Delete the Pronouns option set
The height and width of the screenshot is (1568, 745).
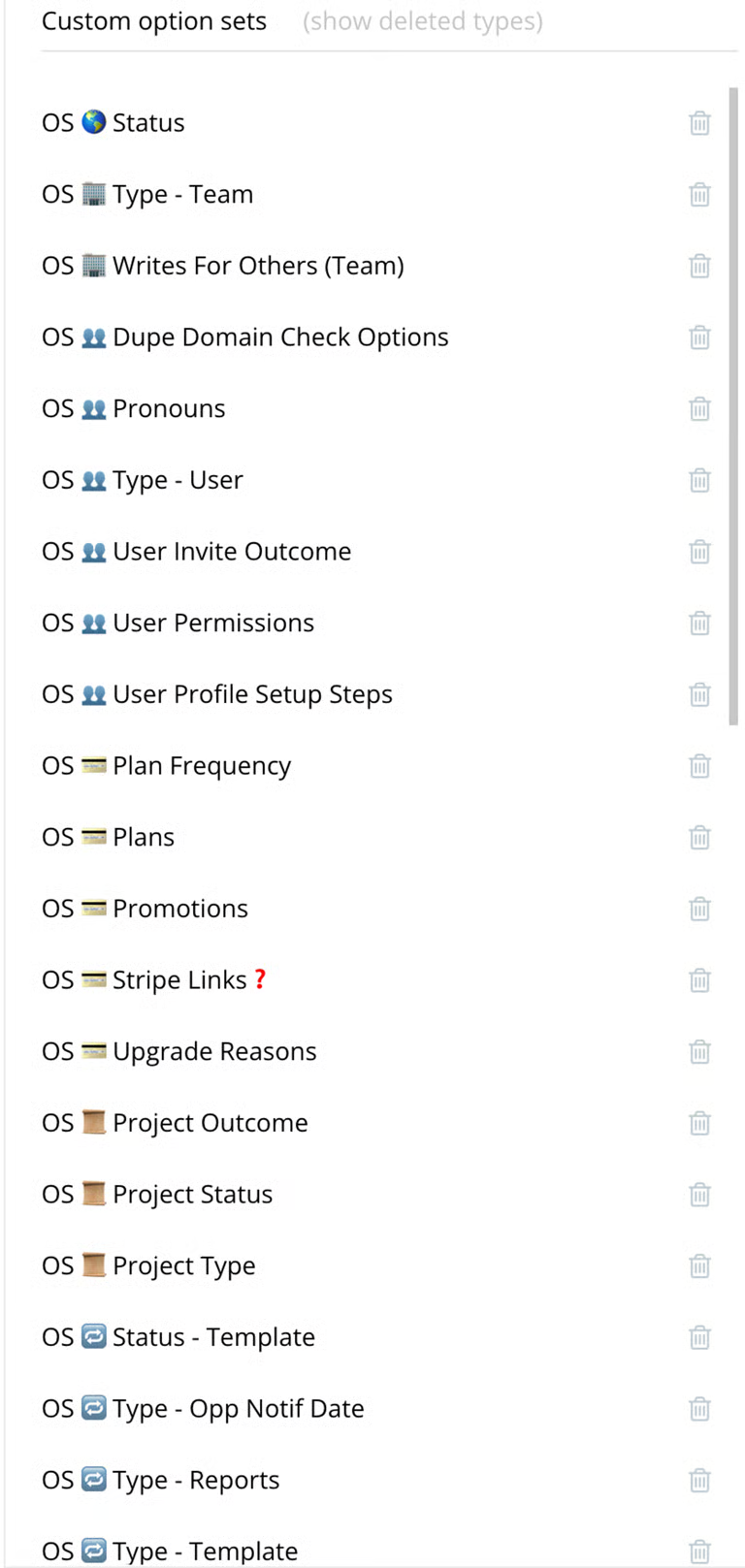(x=699, y=409)
